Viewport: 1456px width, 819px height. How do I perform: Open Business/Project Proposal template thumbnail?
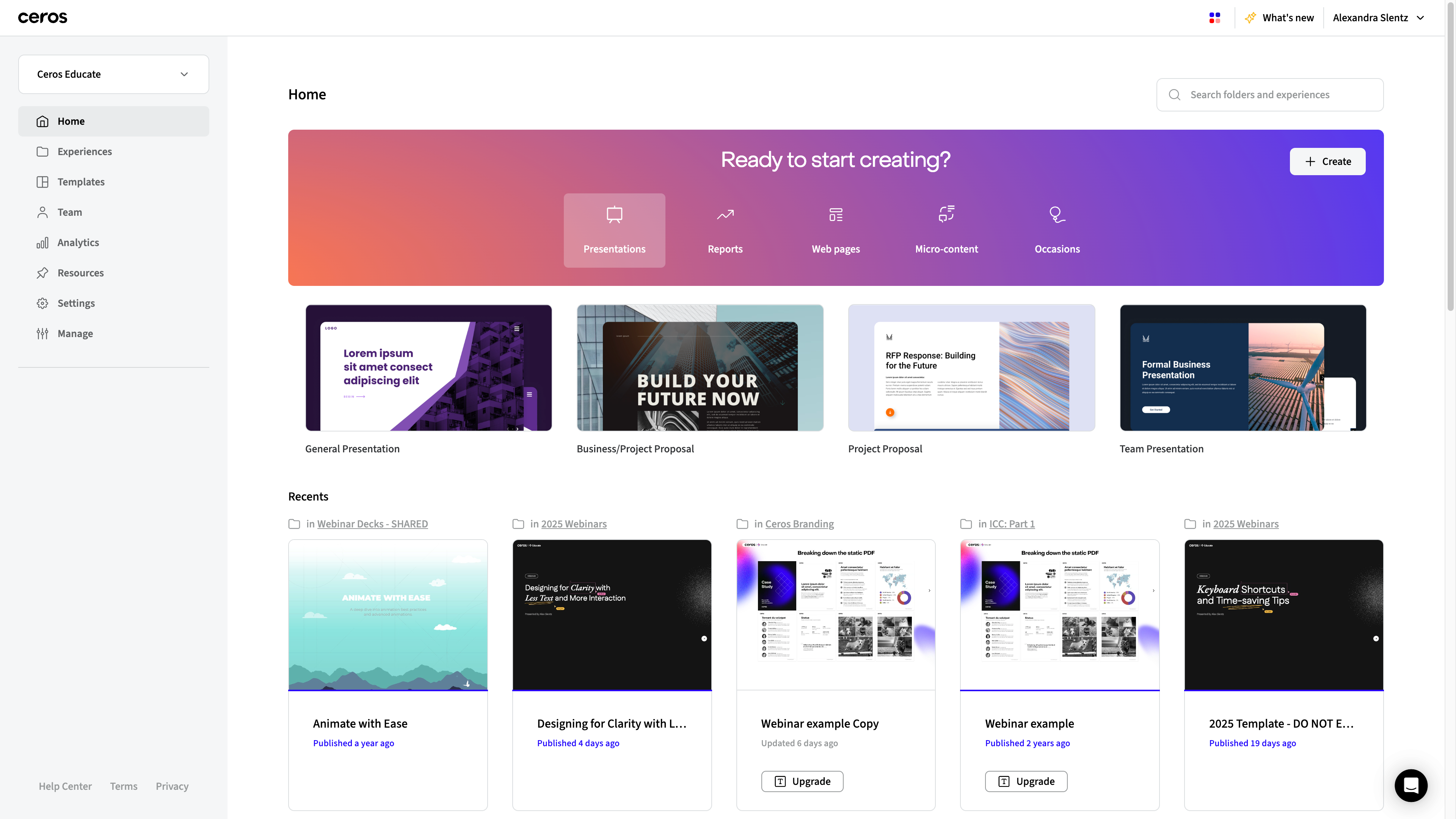coord(700,368)
